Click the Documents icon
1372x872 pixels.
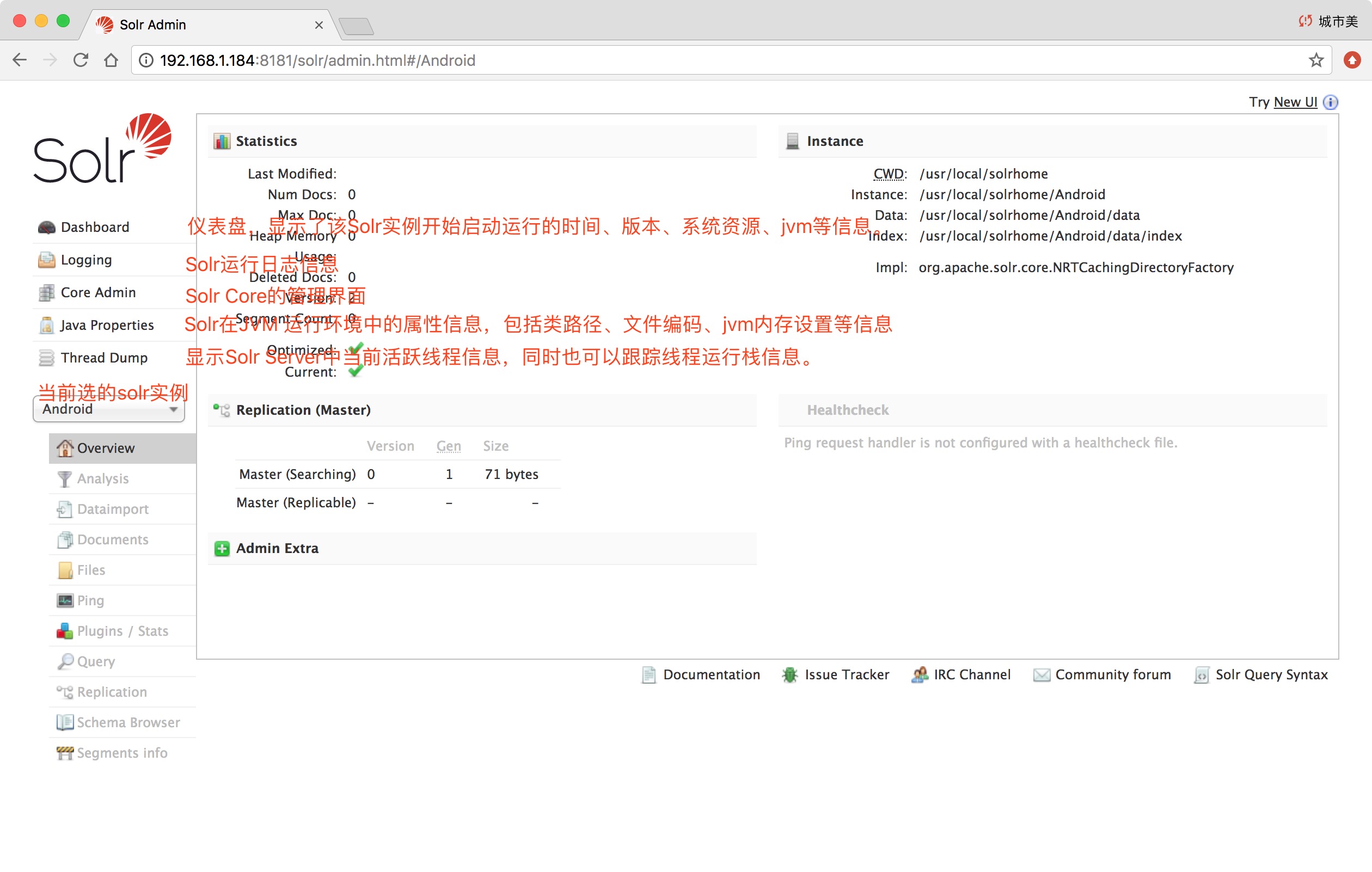(64, 539)
